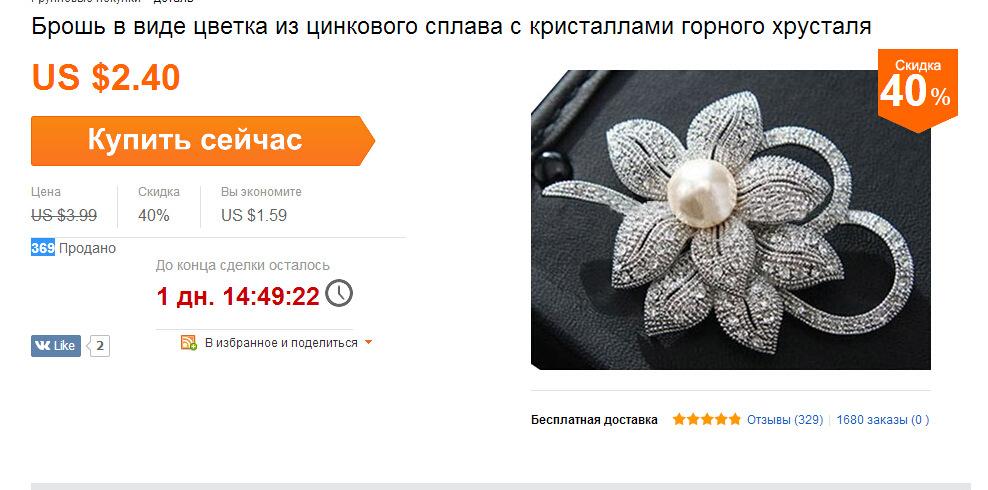
Task: Click the Бесплатная доставка label
Action: (594, 420)
